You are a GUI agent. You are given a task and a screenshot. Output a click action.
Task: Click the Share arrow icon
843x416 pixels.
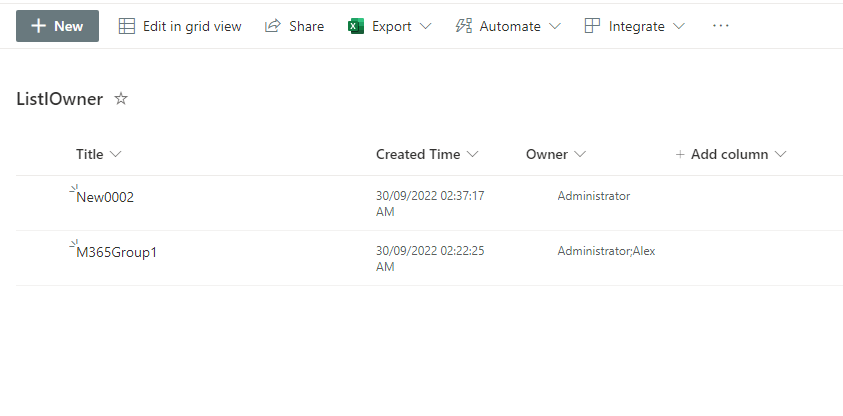(x=273, y=26)
